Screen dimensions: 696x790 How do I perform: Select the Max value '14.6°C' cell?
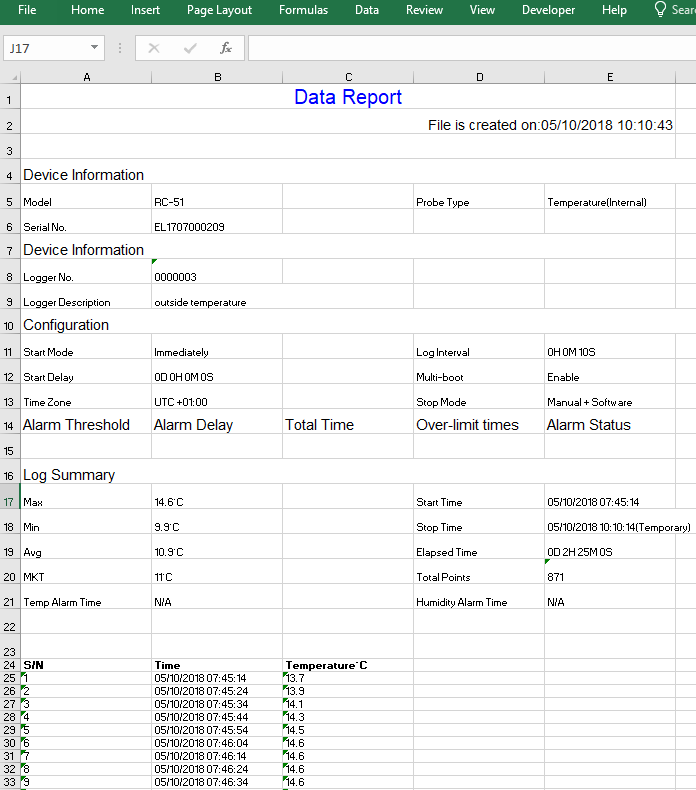pos(217,497)
